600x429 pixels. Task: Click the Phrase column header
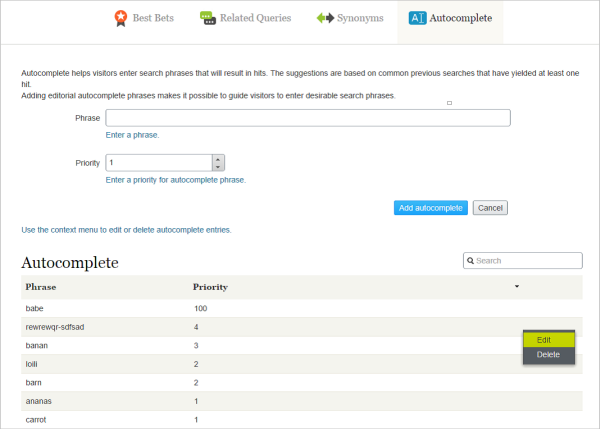(41, 287)
